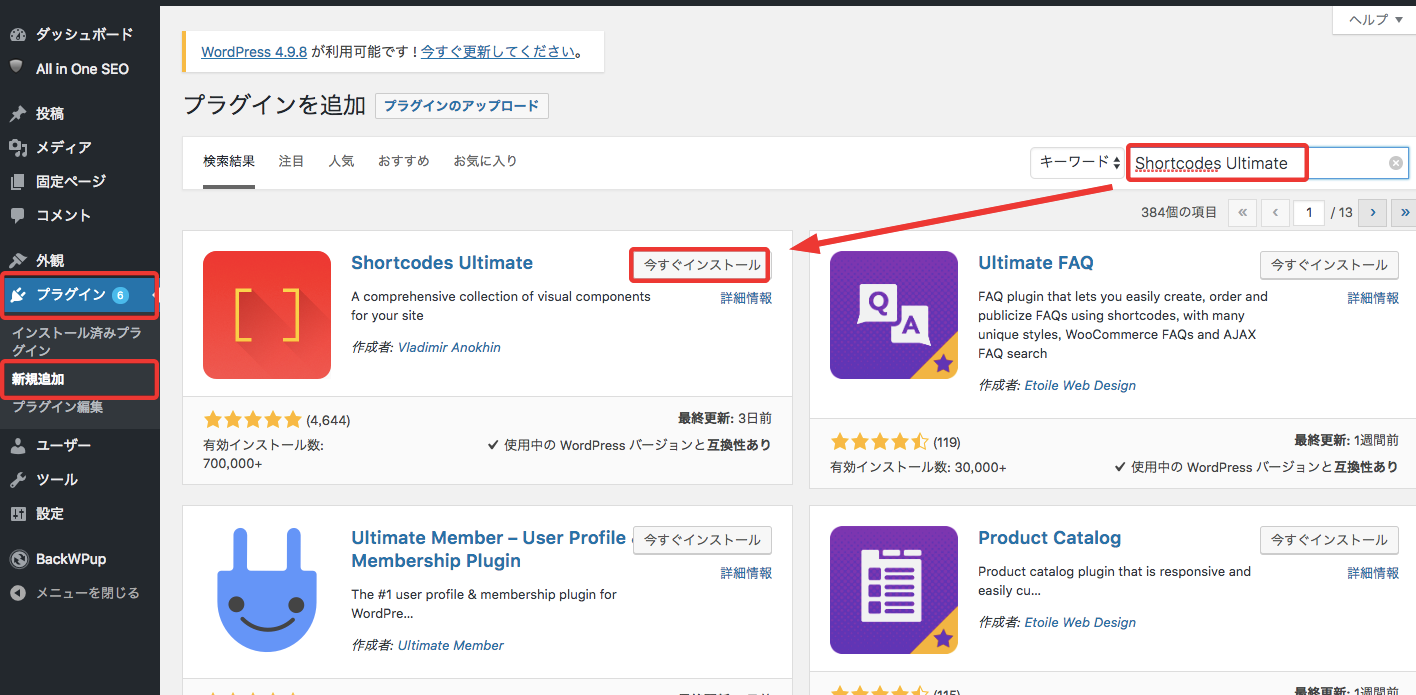Click the comment bubble icon beside コメント
This screenshot has width=1416, height=695.
point(17,216)
